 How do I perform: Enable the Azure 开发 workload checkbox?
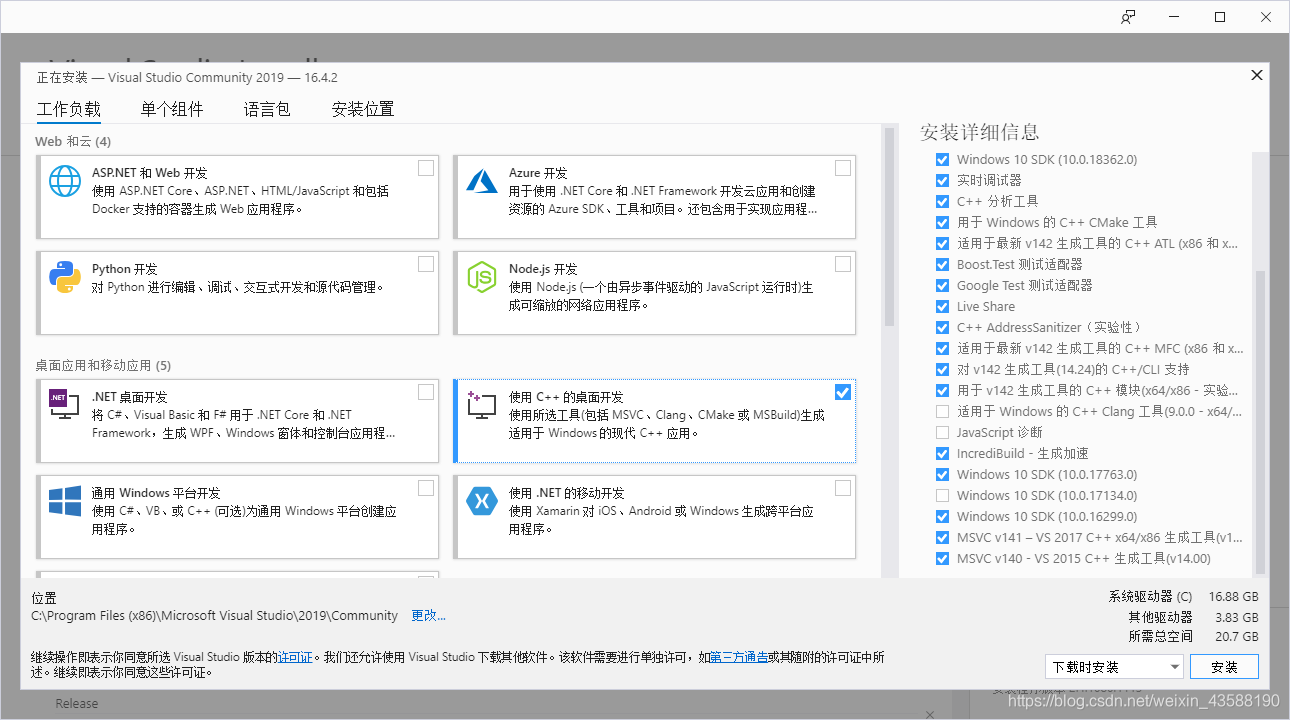pyautogui.click(x=843, y=168)
